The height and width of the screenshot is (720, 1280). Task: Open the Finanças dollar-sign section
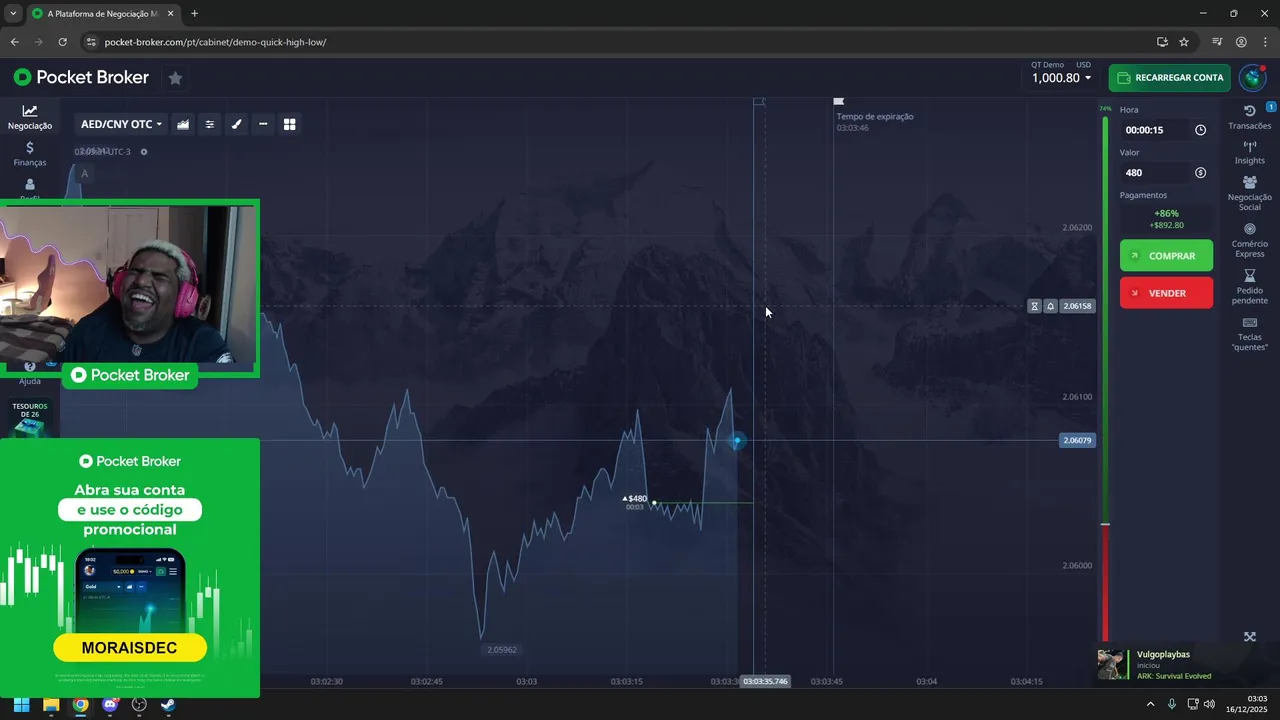click(x=30, y=154)
